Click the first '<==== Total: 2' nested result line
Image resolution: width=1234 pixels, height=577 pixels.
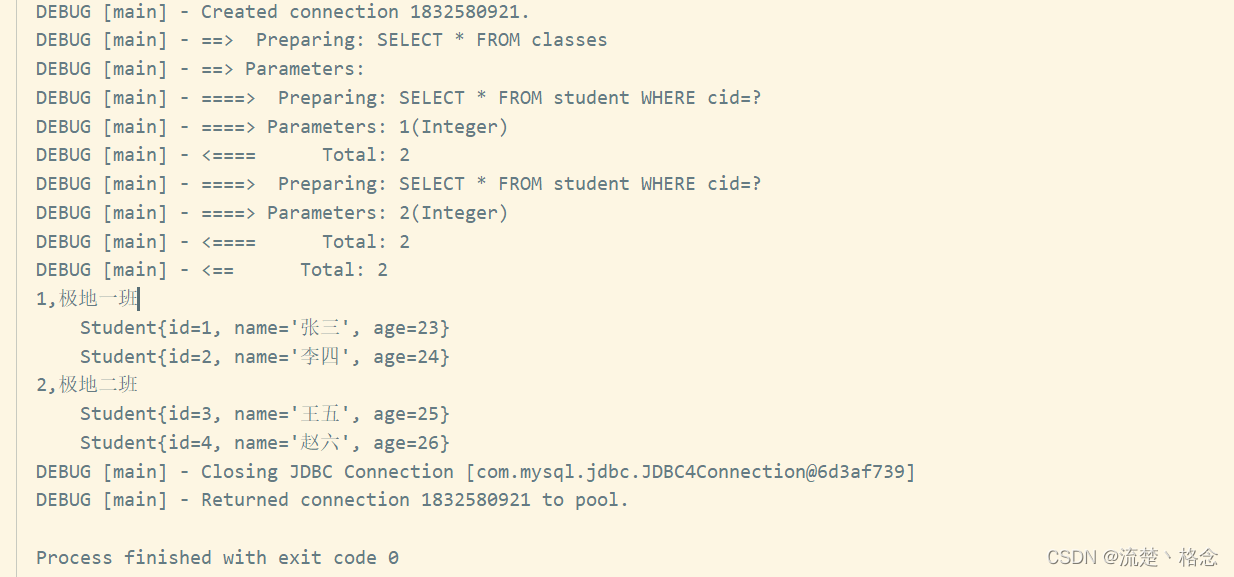point(223,155)
